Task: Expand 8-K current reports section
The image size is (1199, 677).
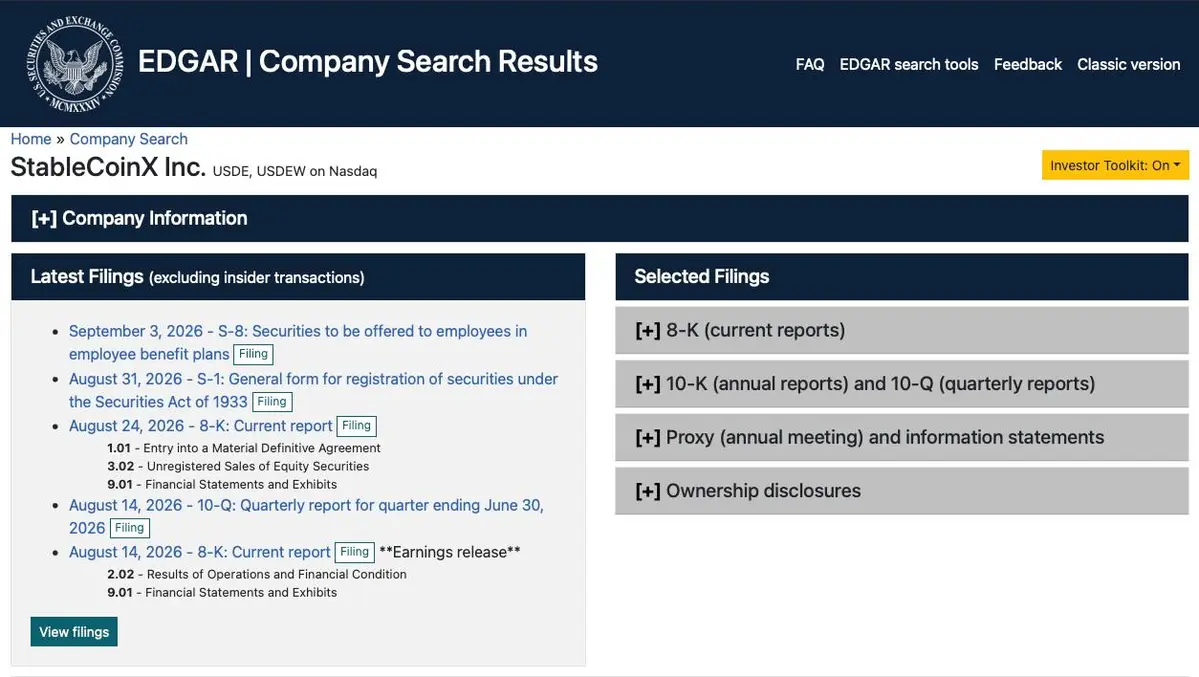Action: tap(902, 330)
